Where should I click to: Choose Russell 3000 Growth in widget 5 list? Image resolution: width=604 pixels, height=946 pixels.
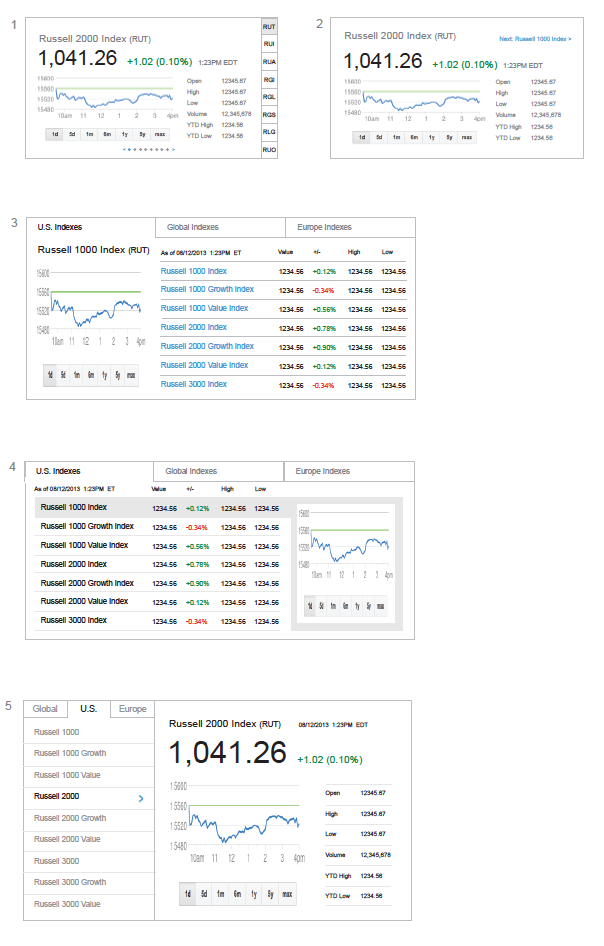pos(70,882)
